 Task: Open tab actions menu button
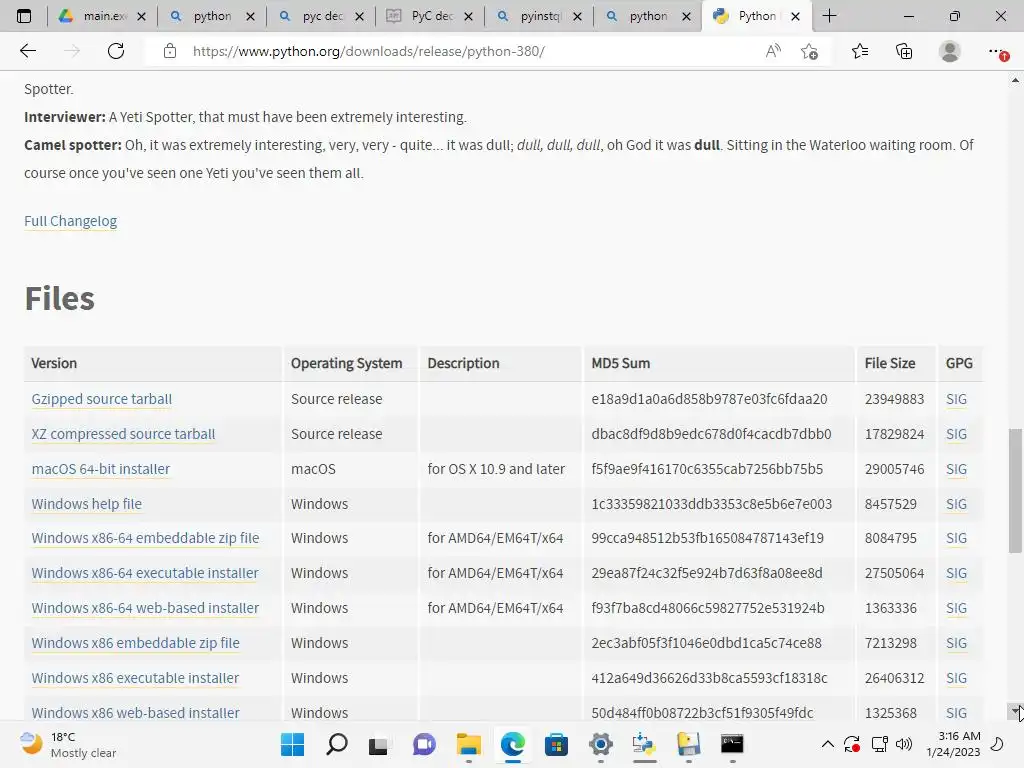(24, 16)
